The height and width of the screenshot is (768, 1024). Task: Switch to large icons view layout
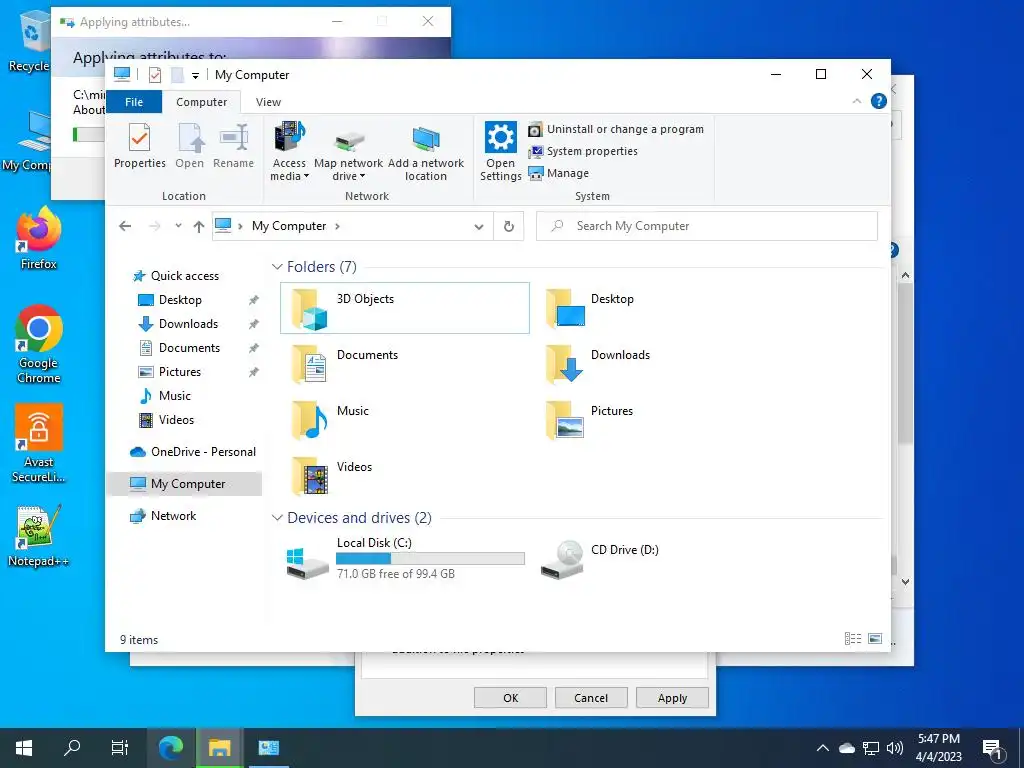pyautogui.click(x=875, y=639)
